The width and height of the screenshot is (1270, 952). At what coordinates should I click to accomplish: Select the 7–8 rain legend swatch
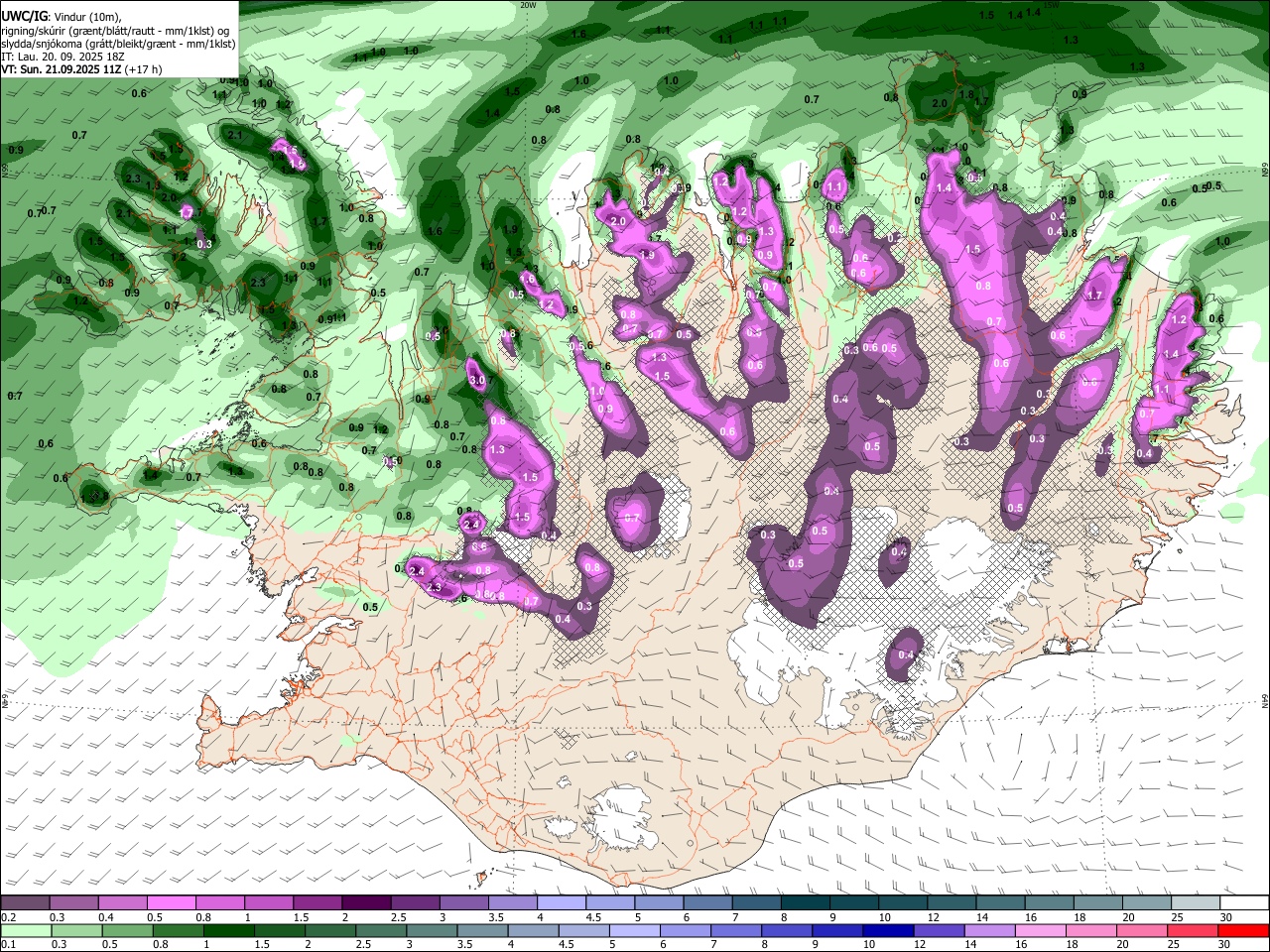(x=735, y=930)
